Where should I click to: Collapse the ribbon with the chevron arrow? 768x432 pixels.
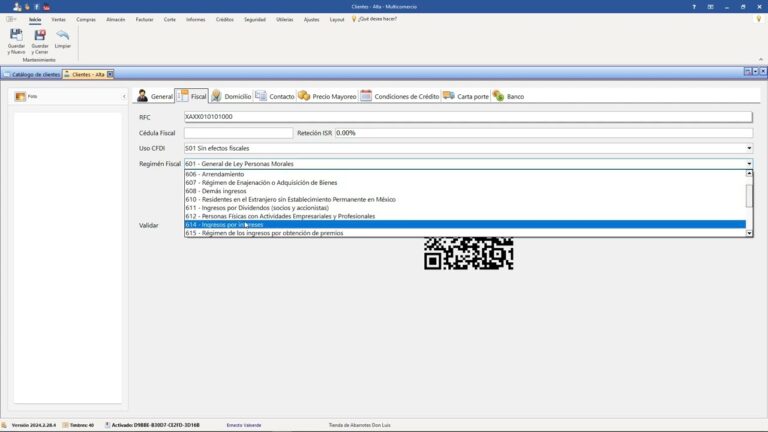tap(759, 60)
